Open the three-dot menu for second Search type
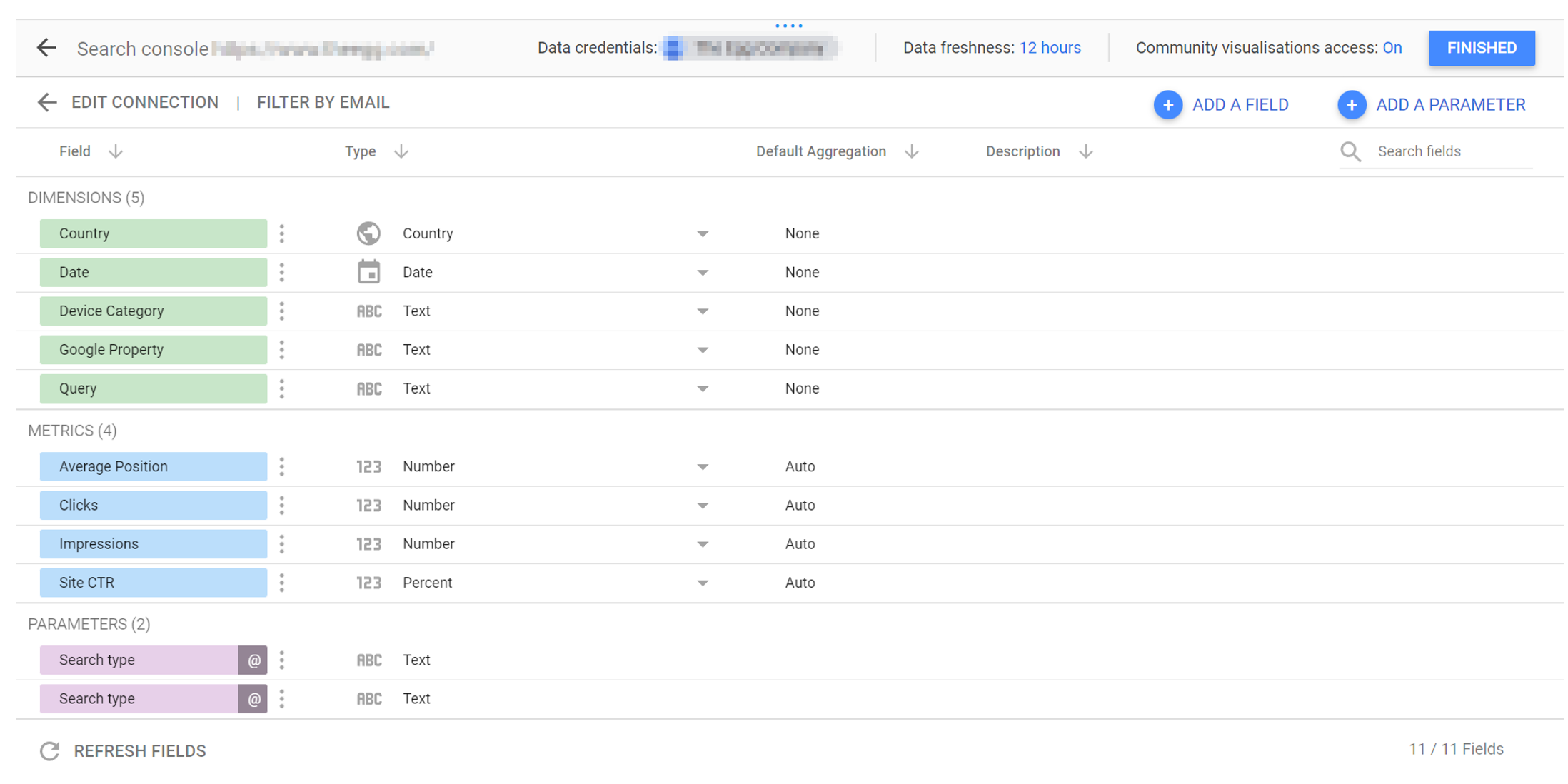The image size is (1568, 784). (282, 699)
